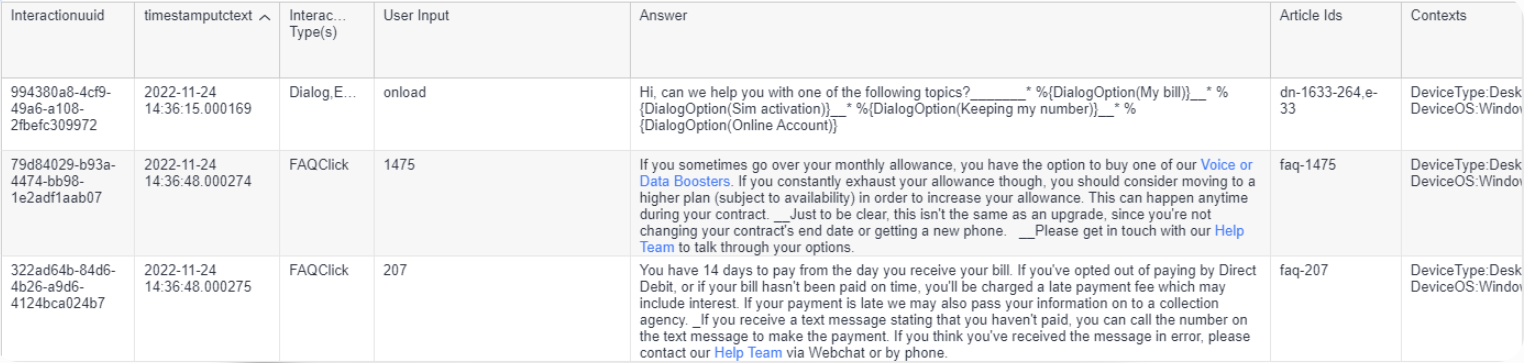Click the user input cell showing 207
This screenshot has width=1524, height=363.
[x=394, y=270]
